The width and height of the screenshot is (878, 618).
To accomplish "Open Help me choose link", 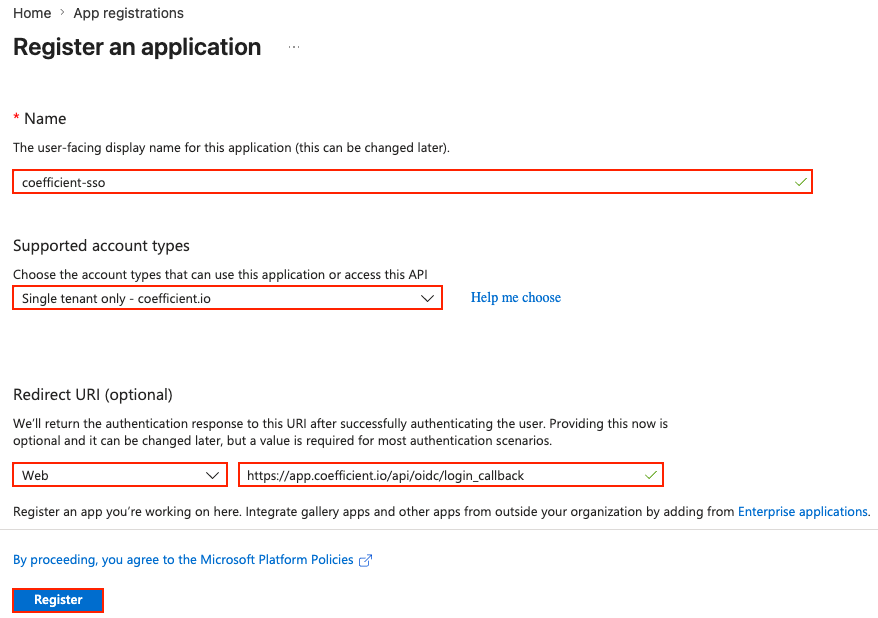I will click(516, 297).
